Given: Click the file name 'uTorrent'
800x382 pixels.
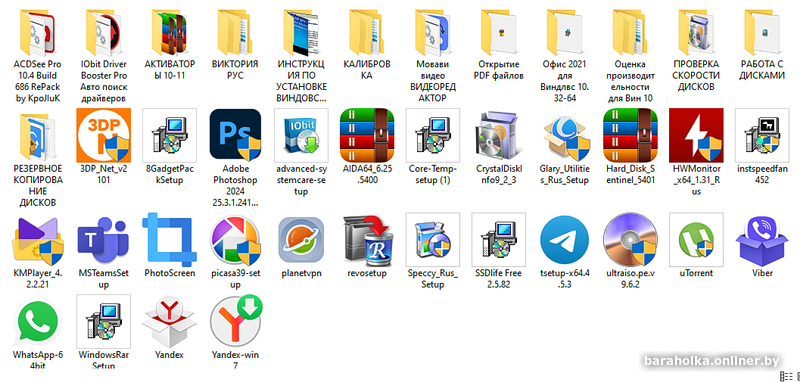Looking at the screenshot, I should (x=696, y=273).
